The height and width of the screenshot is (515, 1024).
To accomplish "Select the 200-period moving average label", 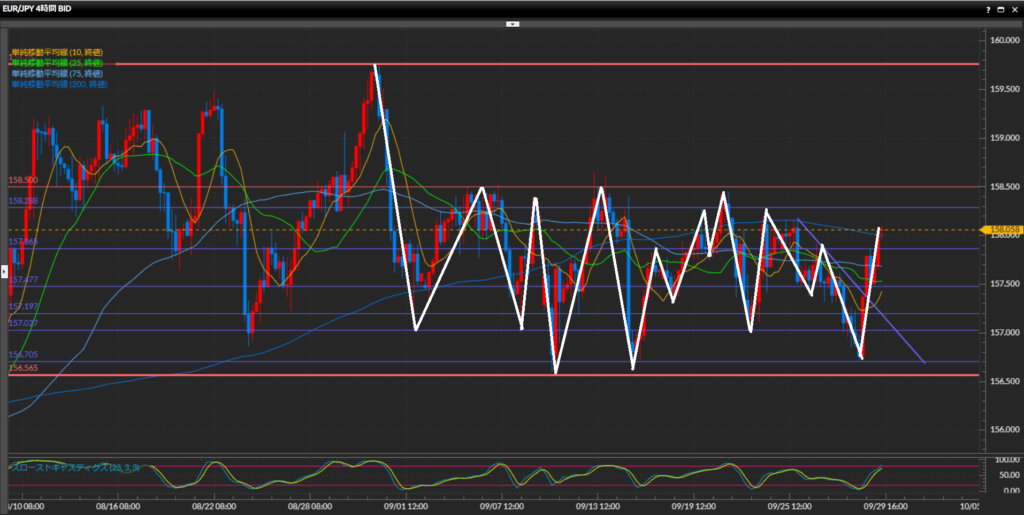I will pos(58,85).
